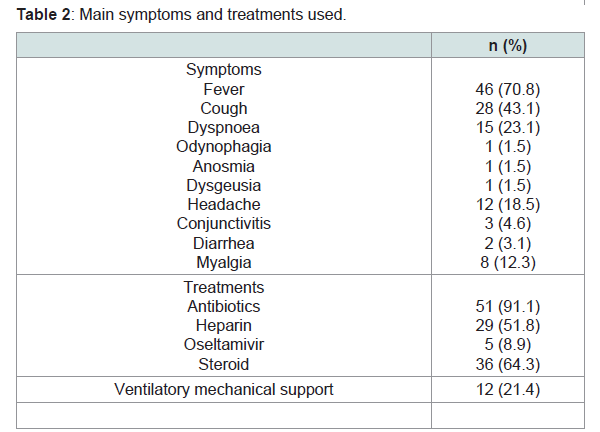Select the Antibiotics value 51 (91.1)

coord(508,306)
